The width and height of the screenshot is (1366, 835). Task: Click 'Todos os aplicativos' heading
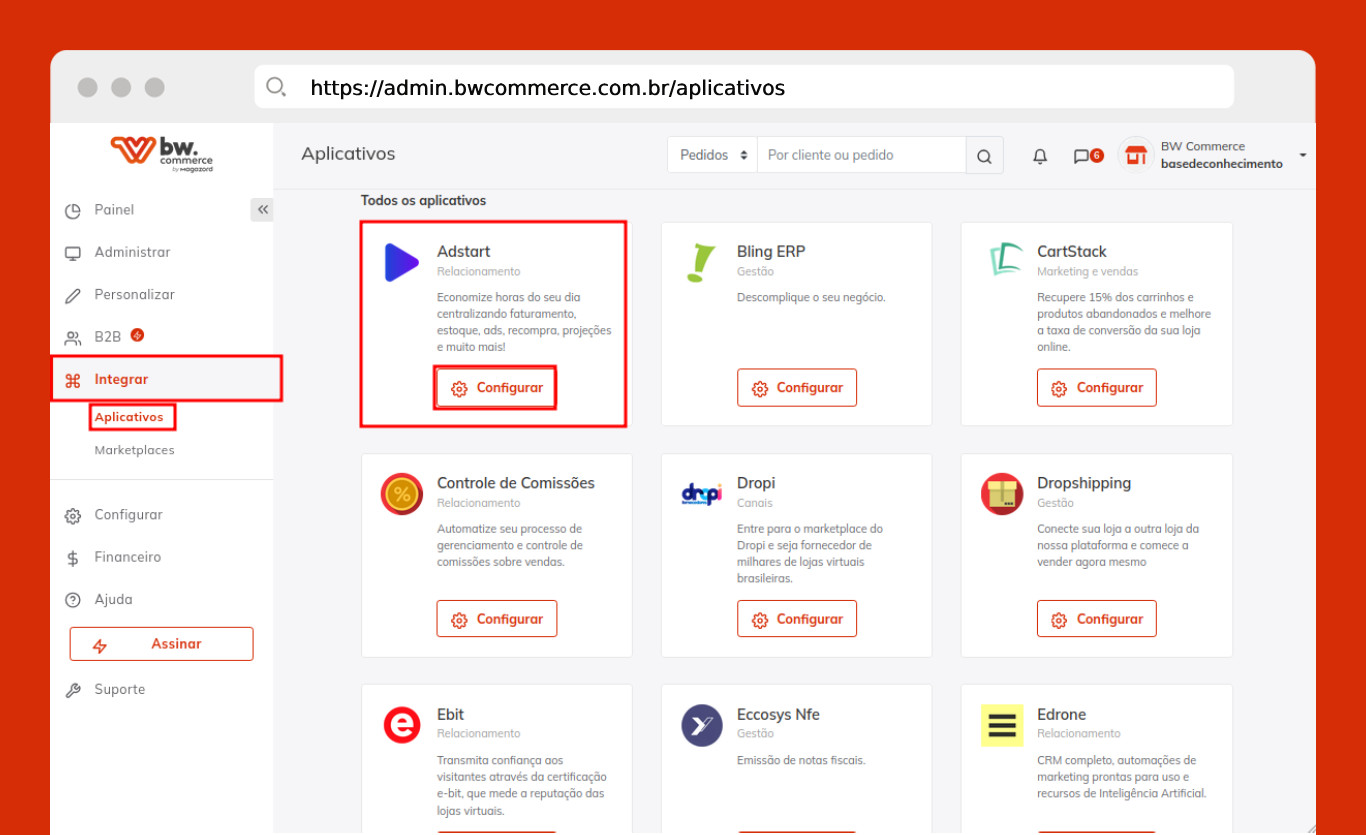424,201
